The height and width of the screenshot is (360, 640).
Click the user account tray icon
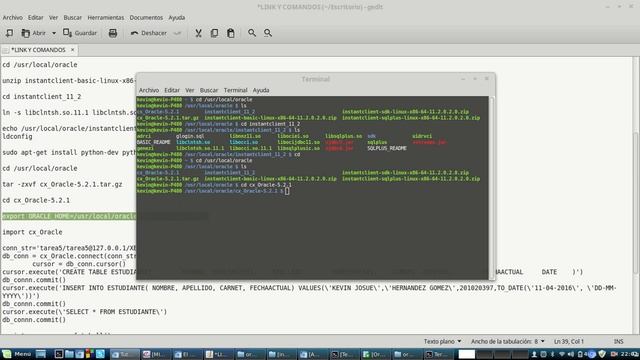coord(534,354)
